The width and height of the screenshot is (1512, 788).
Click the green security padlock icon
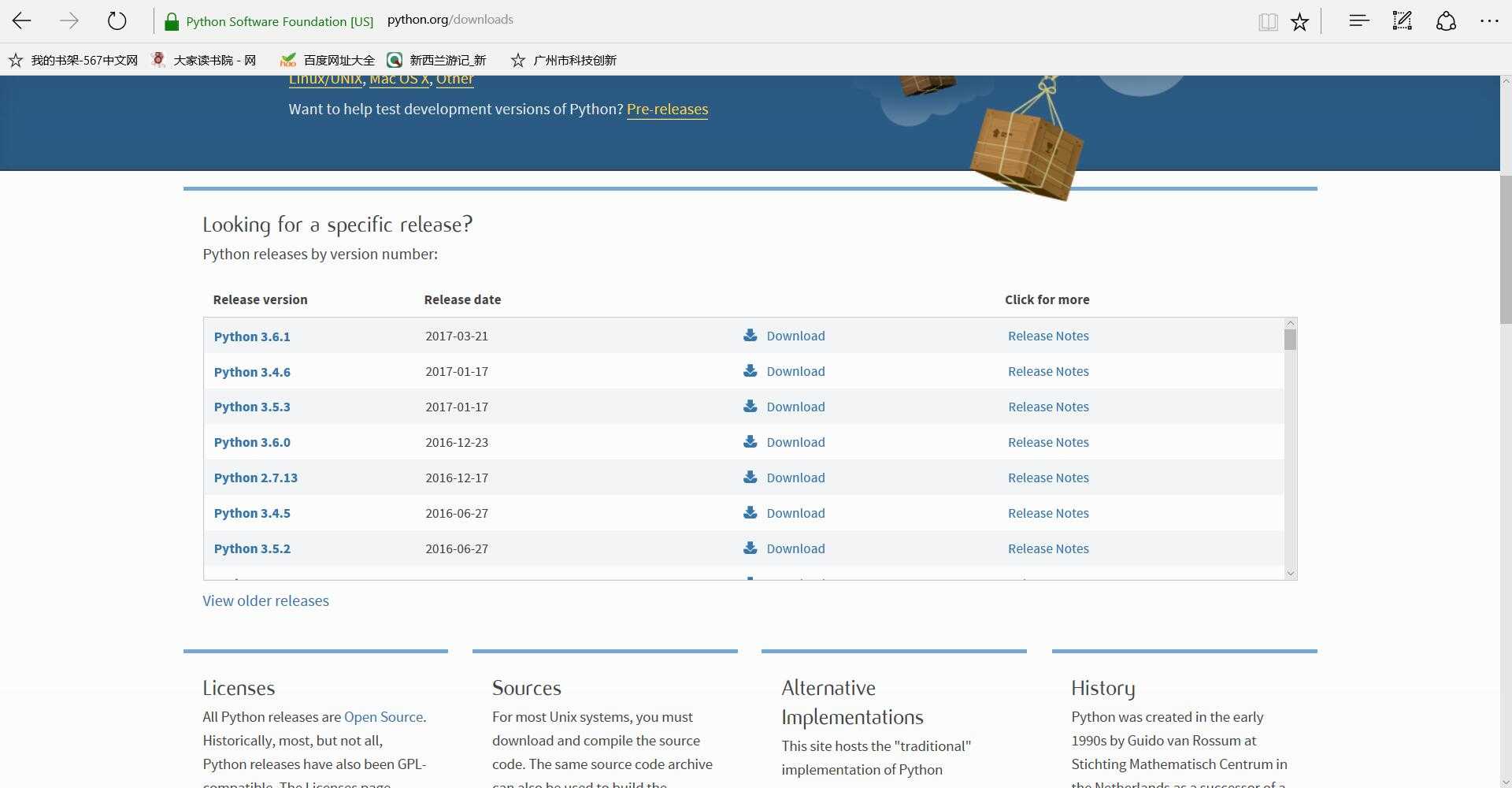171,21
